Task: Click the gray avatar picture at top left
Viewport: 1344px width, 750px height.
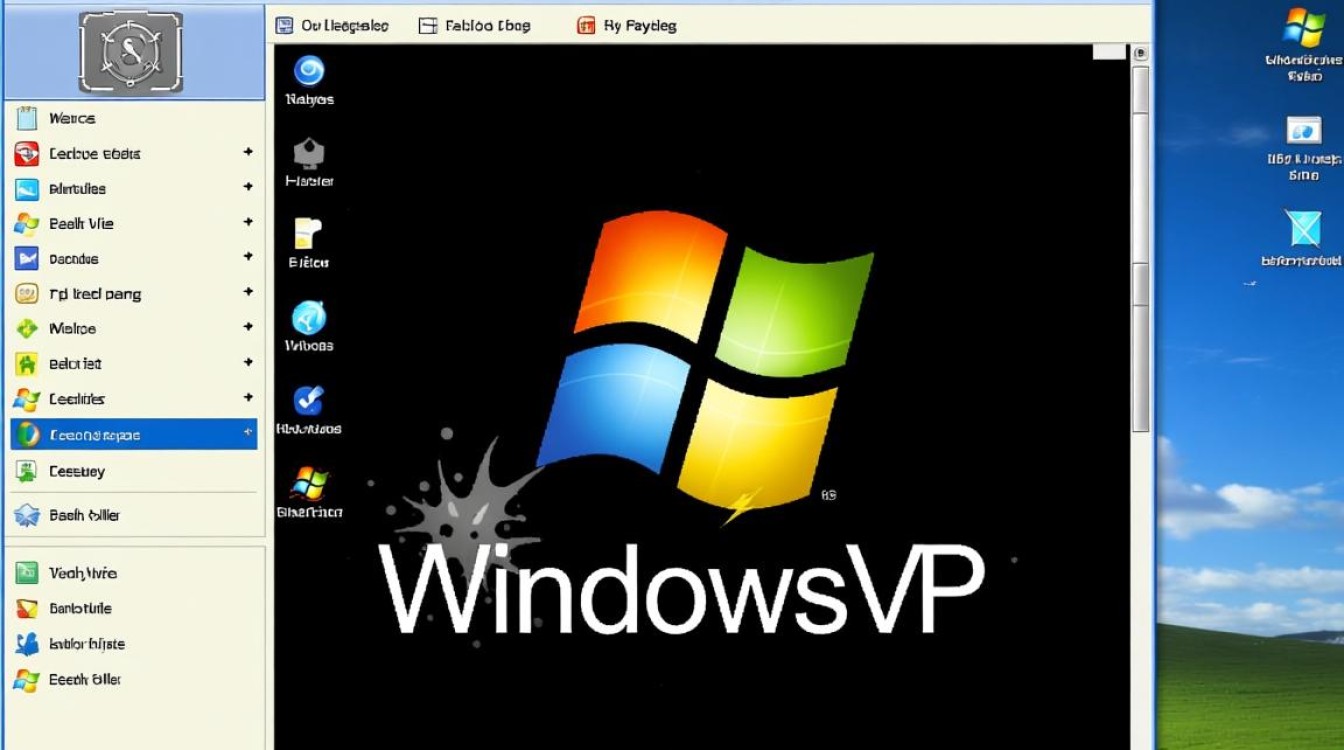Action: (x=131, y=51)
